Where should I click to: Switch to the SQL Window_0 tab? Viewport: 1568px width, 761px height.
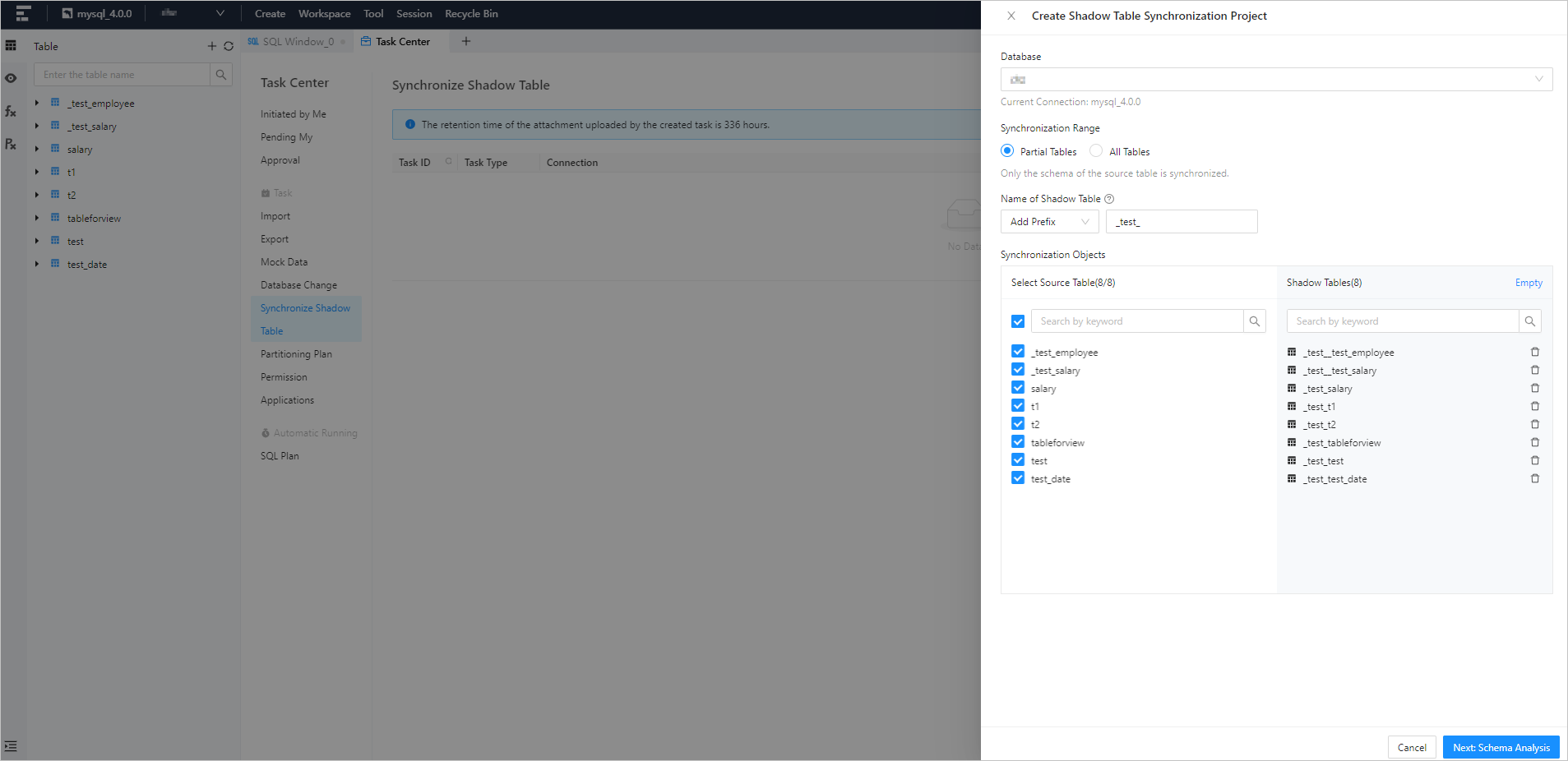point(298,42)
